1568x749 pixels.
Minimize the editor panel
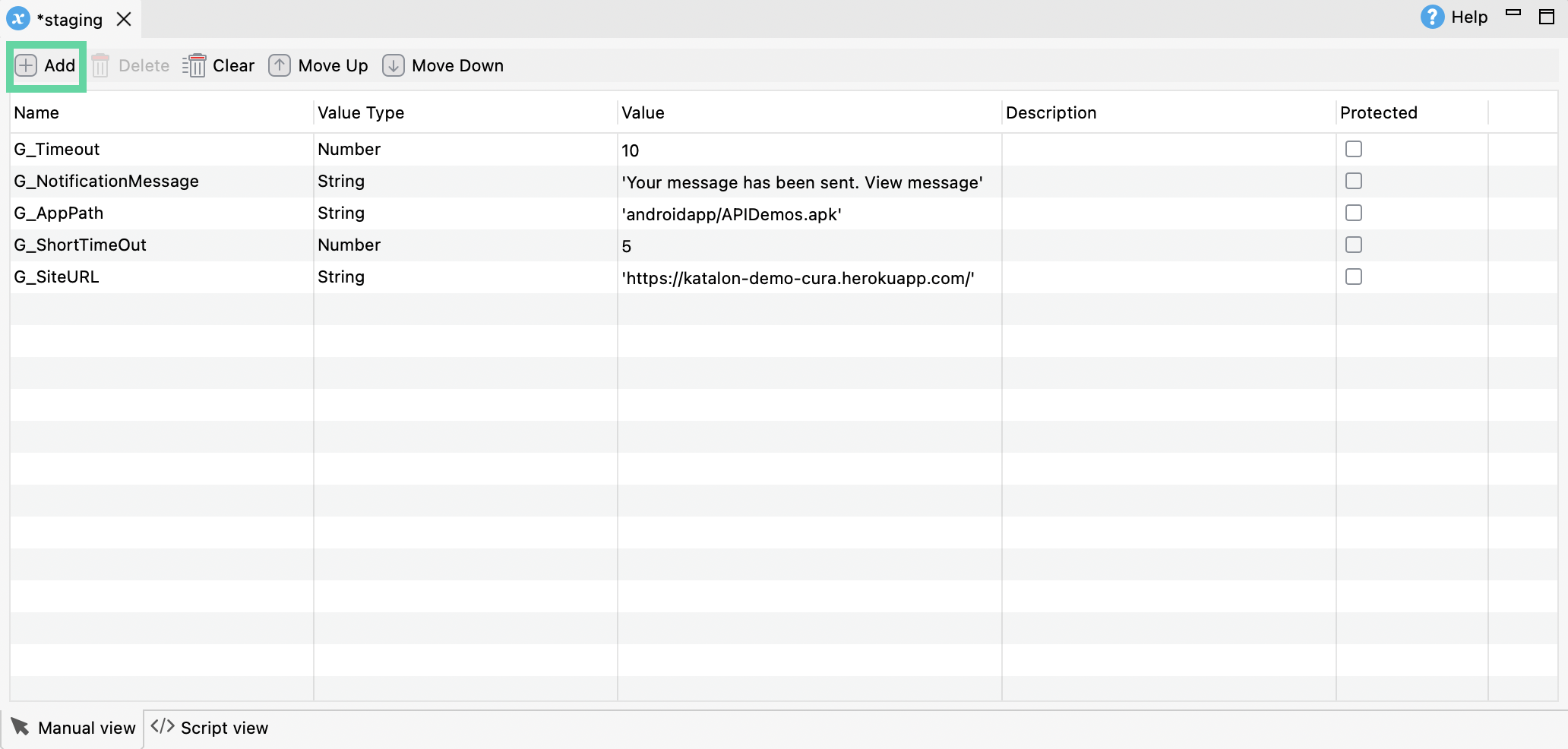click(x=1513, y=12)
